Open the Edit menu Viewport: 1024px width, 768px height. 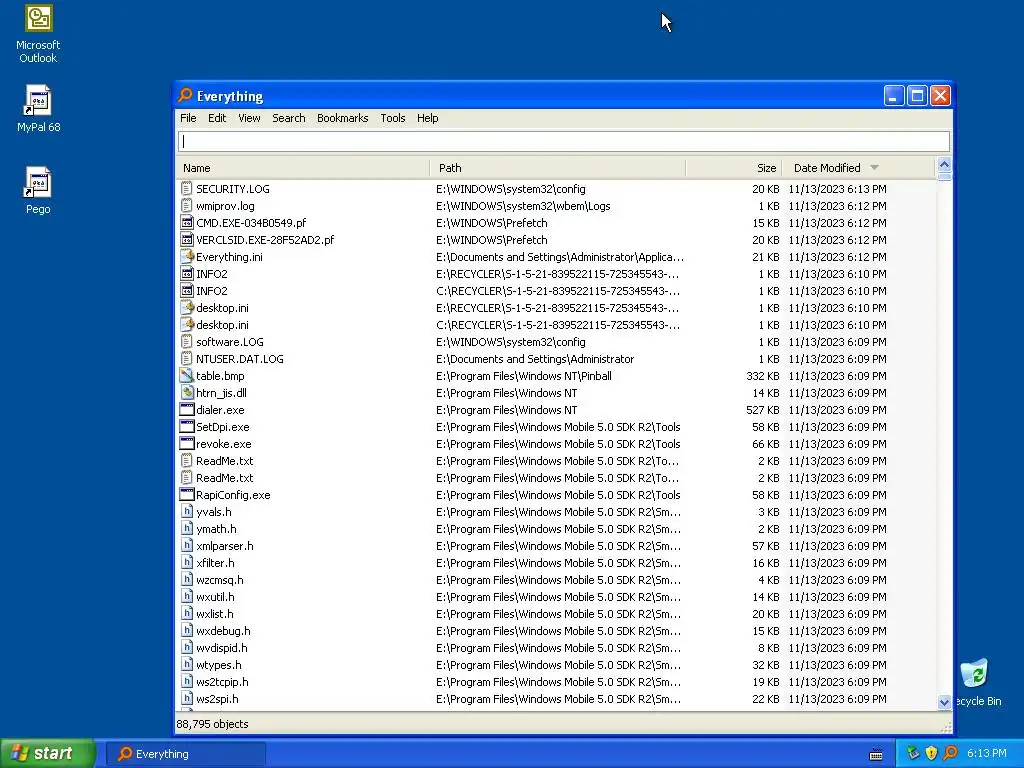(217, 118)
